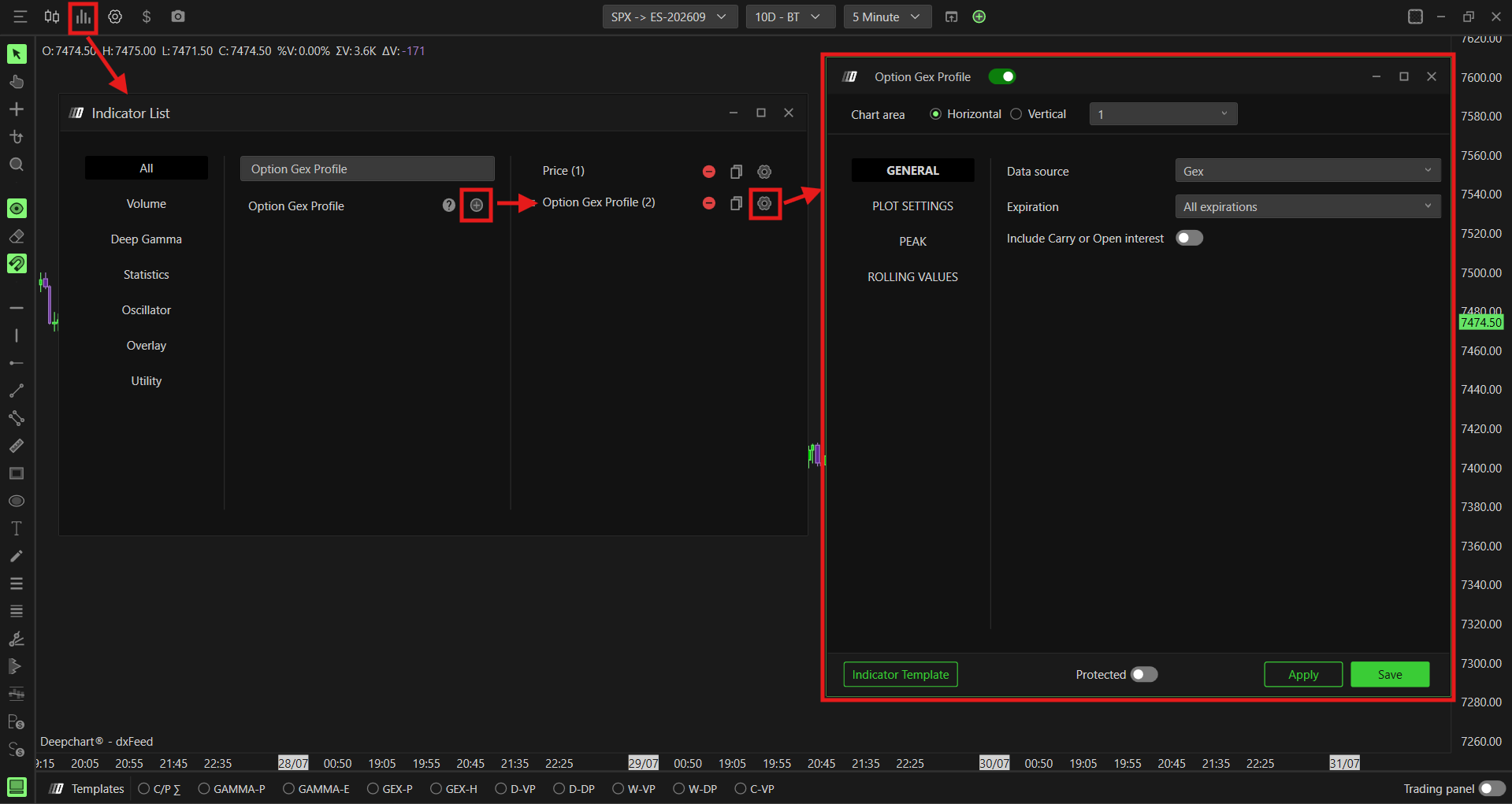Select the Oscillator indicator category
The width and height of the screenshot is (1512, 804).
coord(147,309)
